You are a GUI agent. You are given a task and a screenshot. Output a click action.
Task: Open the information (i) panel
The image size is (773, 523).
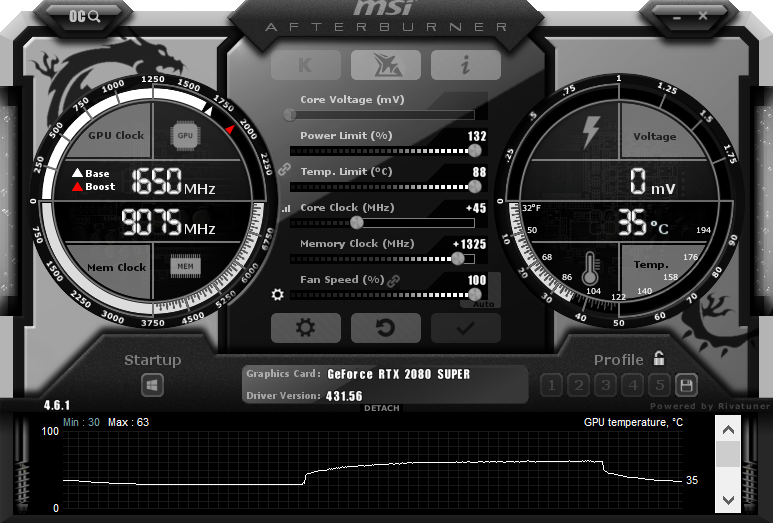pos(465,65)
